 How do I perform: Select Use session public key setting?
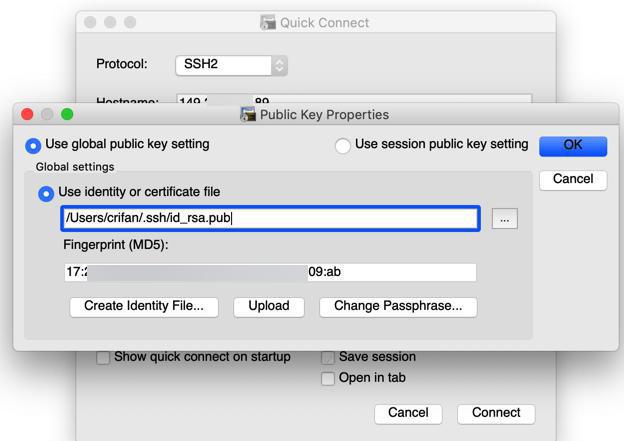343,146
